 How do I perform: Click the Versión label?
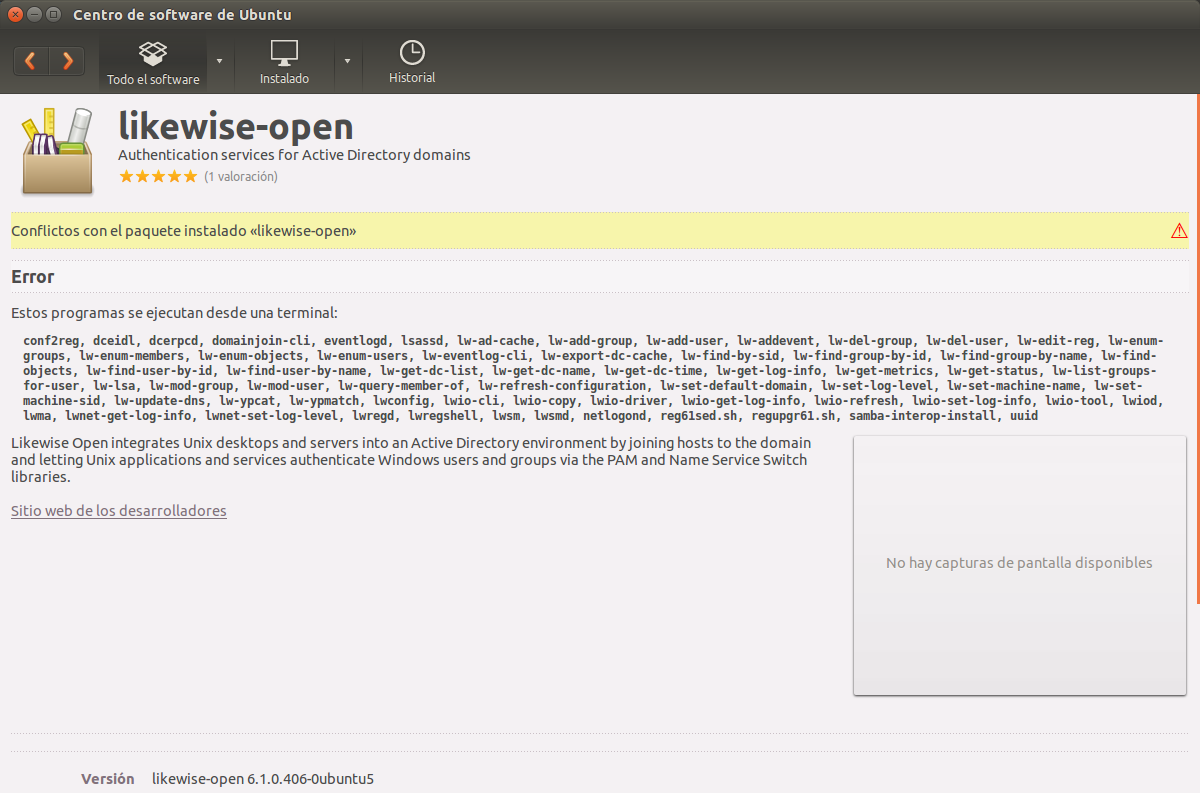click(108, 779)
